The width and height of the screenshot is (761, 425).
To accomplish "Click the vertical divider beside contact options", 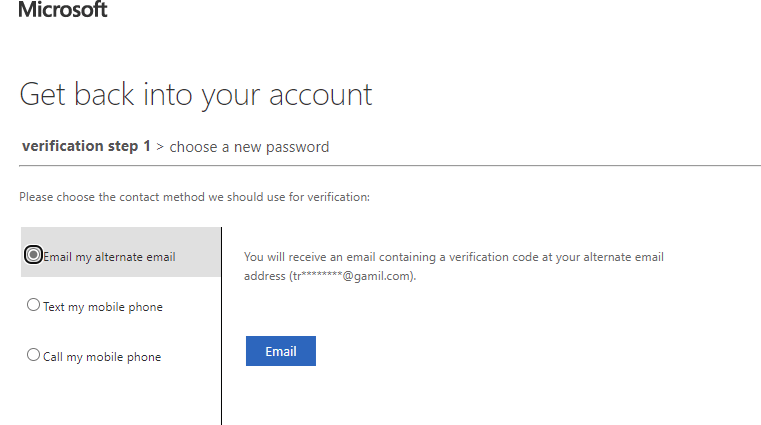I will (x=221, y=330).
